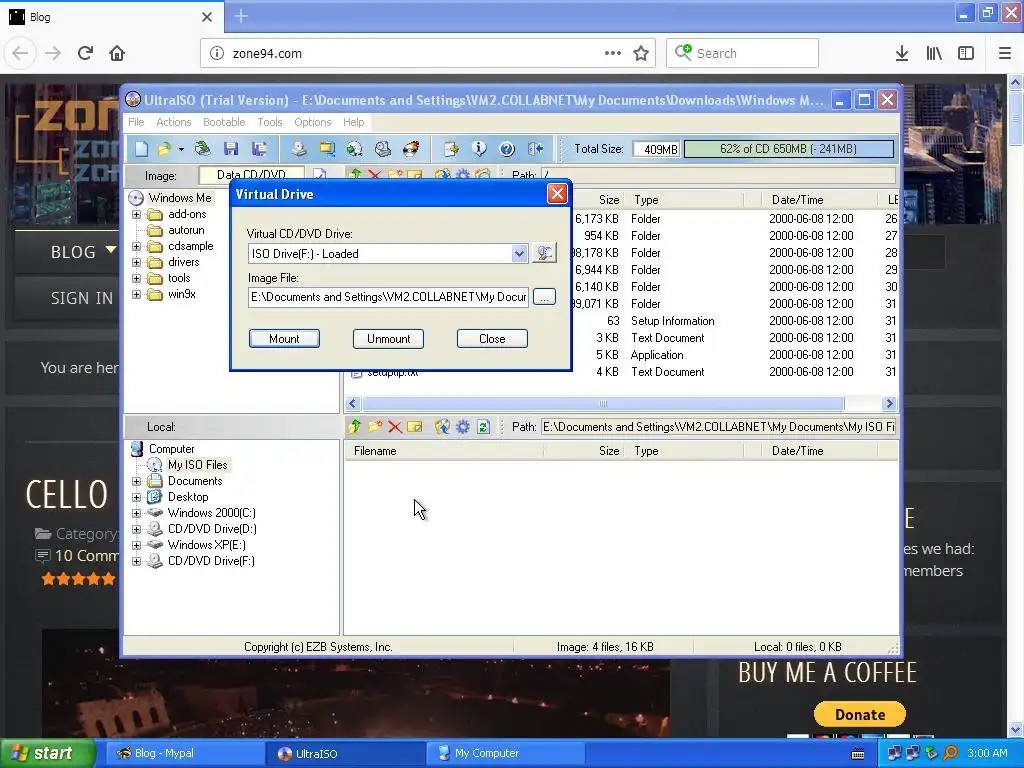1024x768 pixels.
Task: Select Windows XP(E:) in Local tree
Action: pyautogui.click(x=206, y=545)
